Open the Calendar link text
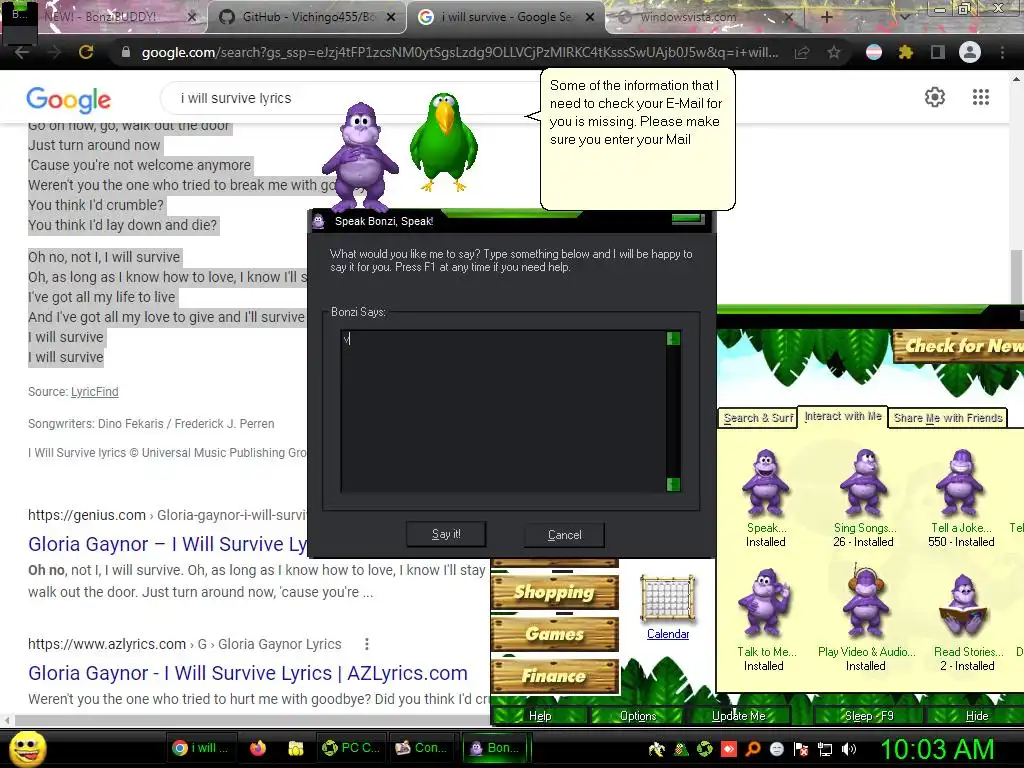 point(668,633)
